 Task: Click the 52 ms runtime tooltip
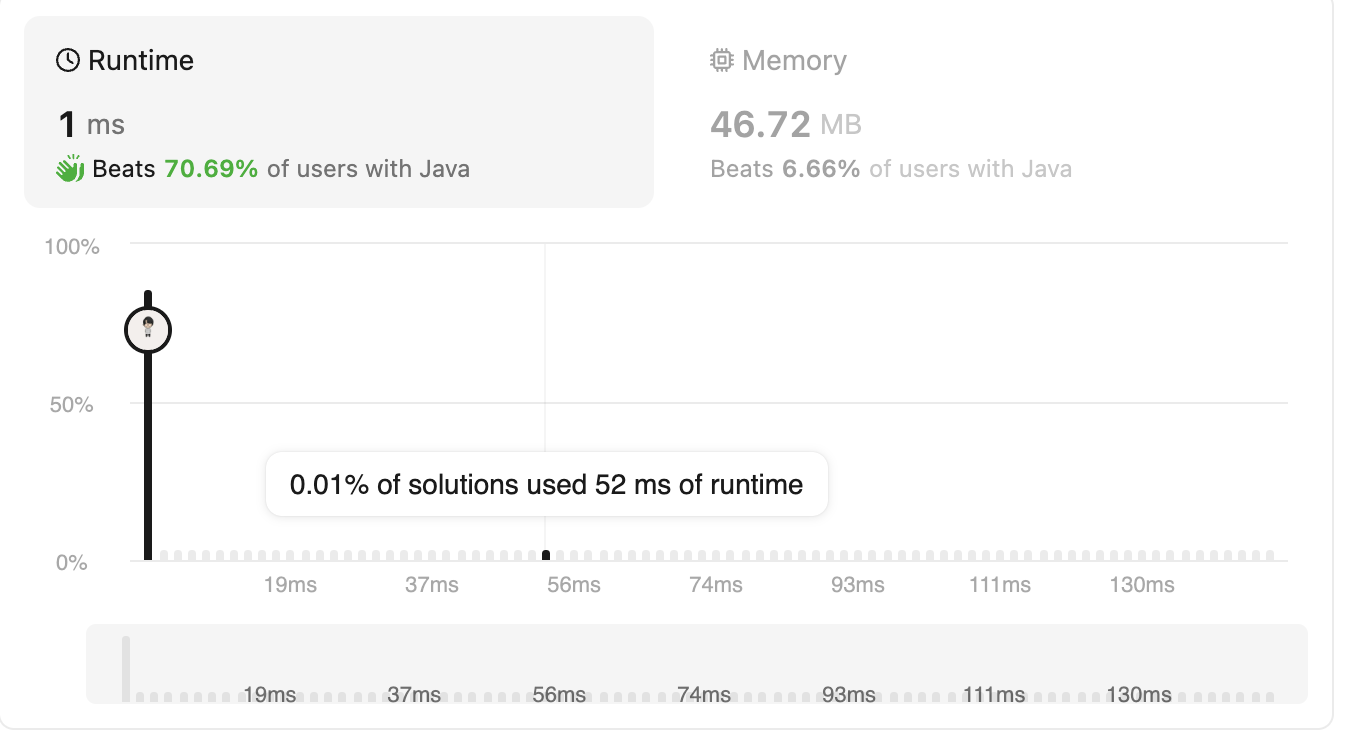(x=546, y=485)
